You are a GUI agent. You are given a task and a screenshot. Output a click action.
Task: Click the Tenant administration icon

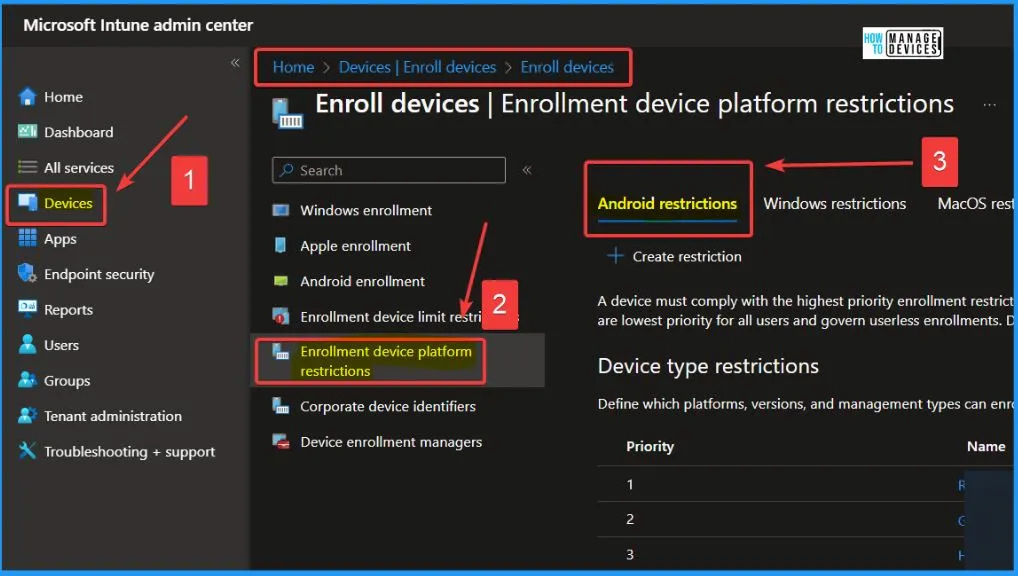(27, 416)
